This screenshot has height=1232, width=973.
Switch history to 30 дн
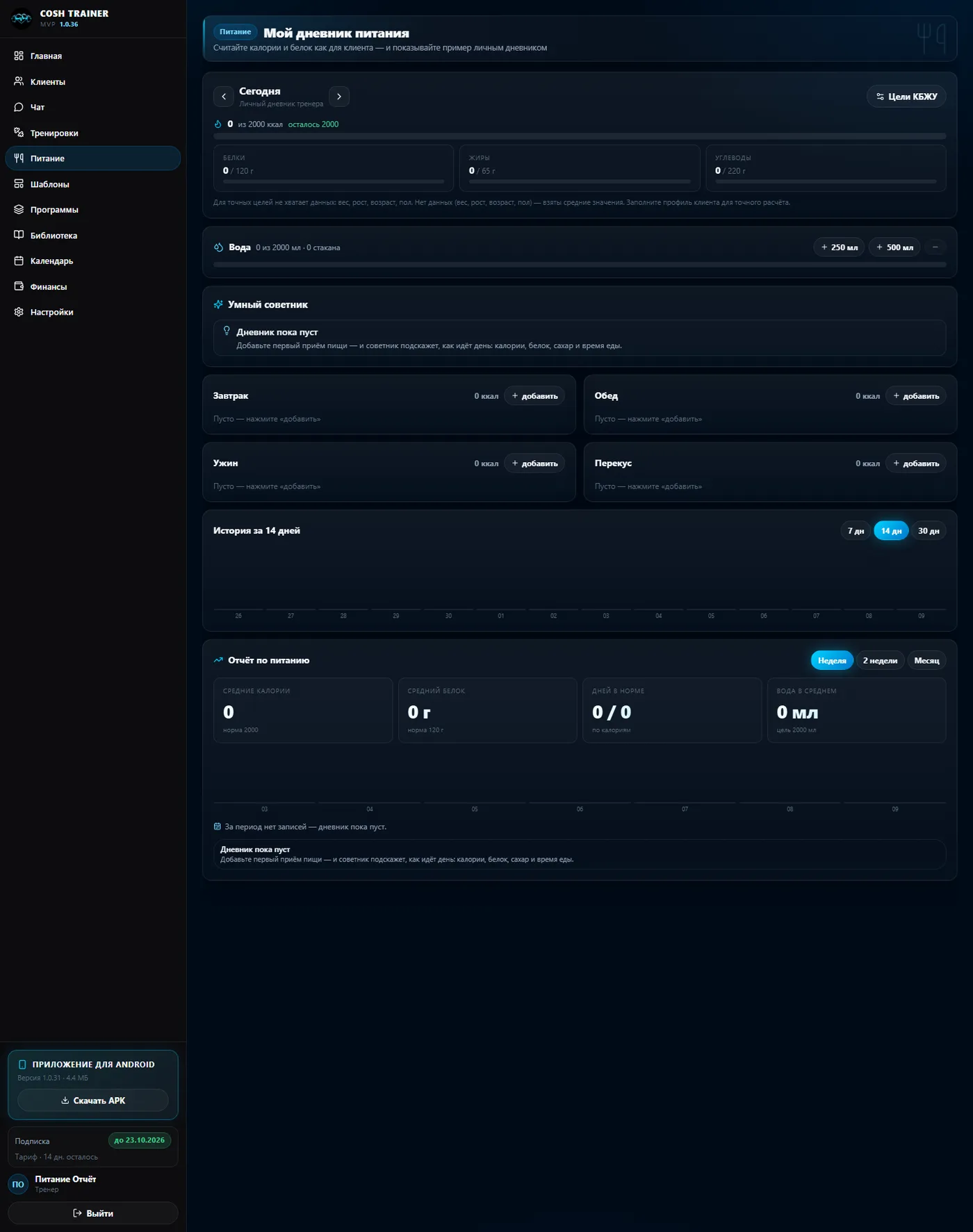coord(929,531)
